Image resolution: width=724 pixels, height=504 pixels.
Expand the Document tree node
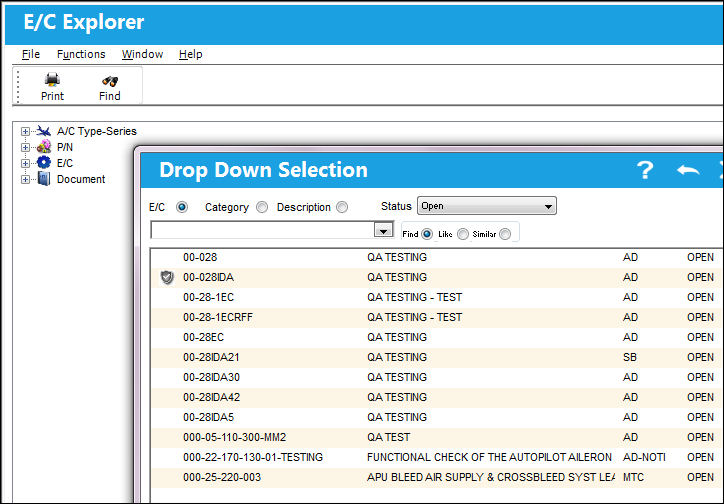click(x=25, y=180)
